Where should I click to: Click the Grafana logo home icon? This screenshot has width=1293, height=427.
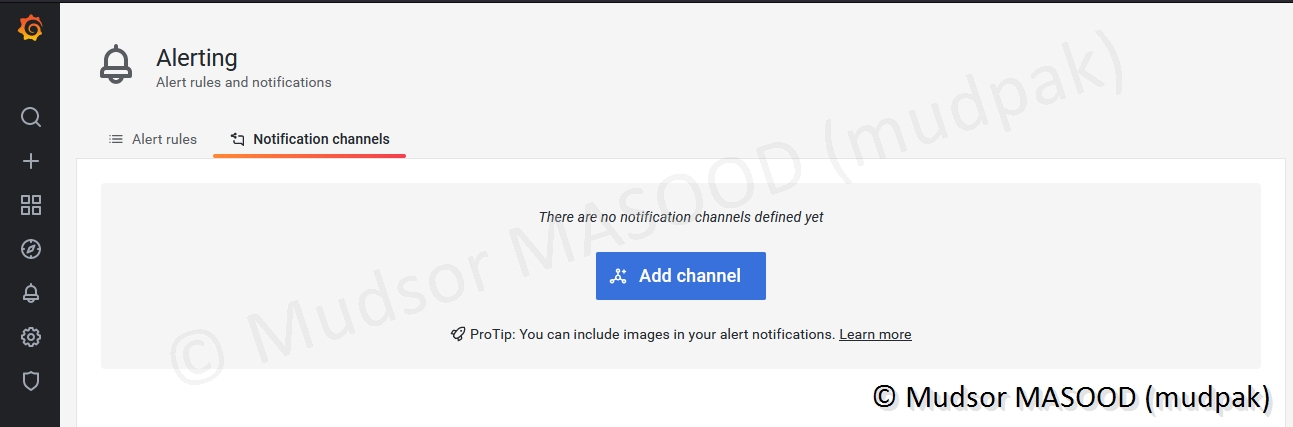click(x=30, y=30)
